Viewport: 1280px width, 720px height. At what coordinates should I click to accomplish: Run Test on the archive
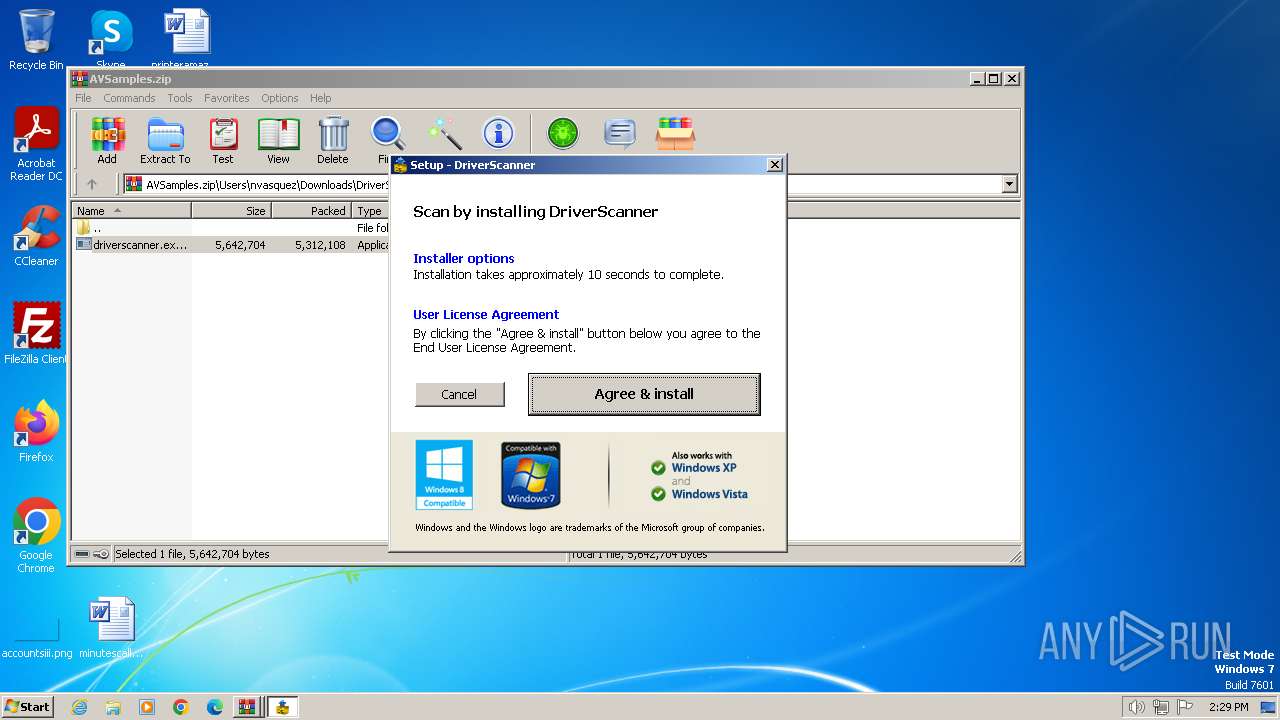click(223, 141)
